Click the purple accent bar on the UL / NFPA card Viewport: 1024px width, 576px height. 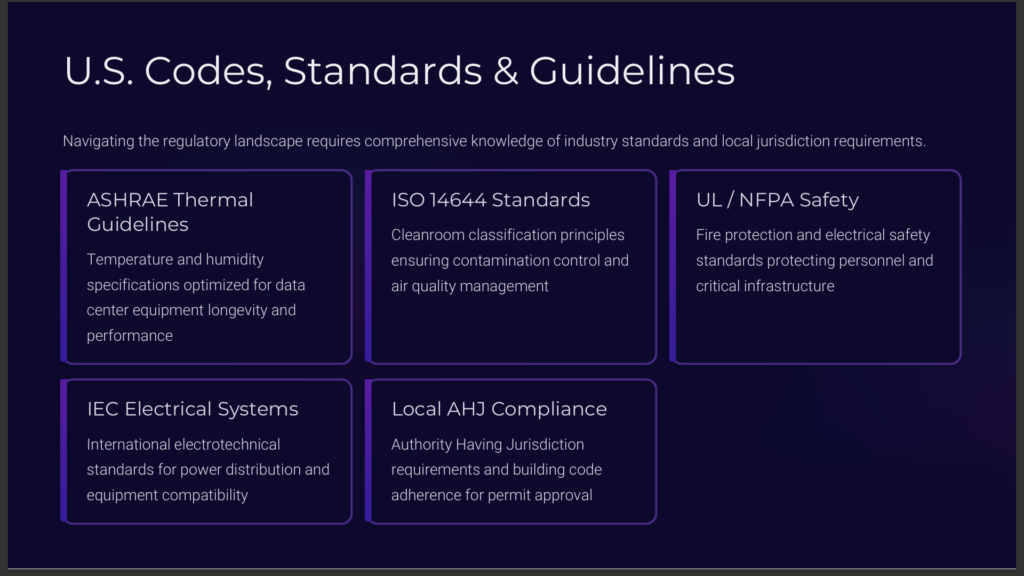pyautogui.click(x=673, y=267)
